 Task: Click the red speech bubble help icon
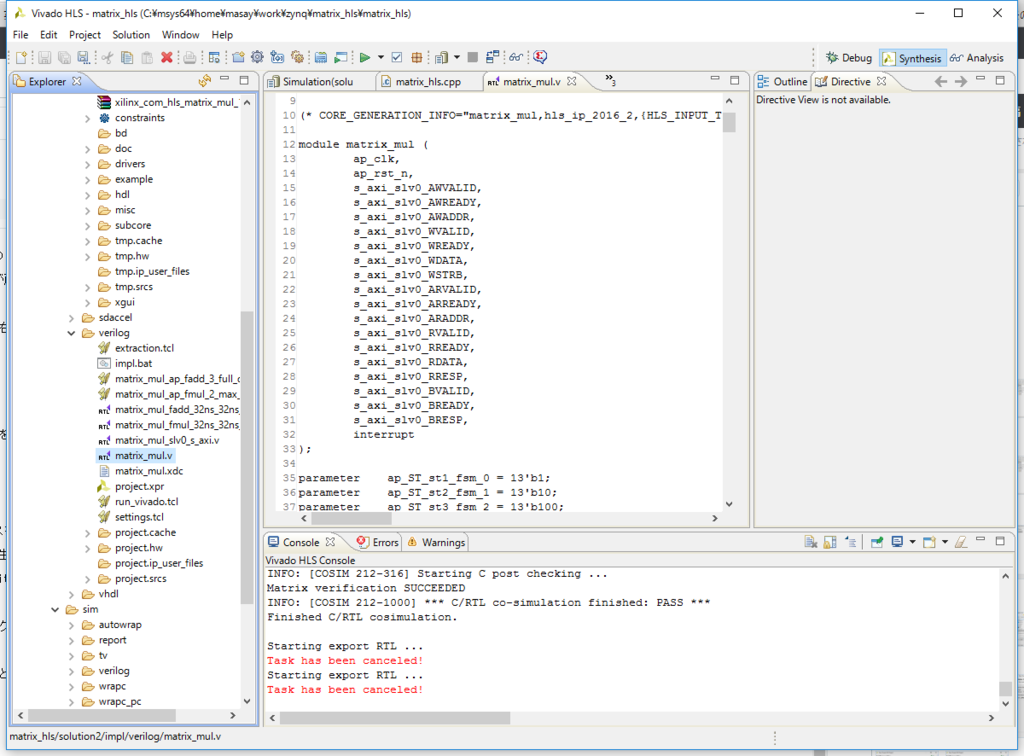539,57
